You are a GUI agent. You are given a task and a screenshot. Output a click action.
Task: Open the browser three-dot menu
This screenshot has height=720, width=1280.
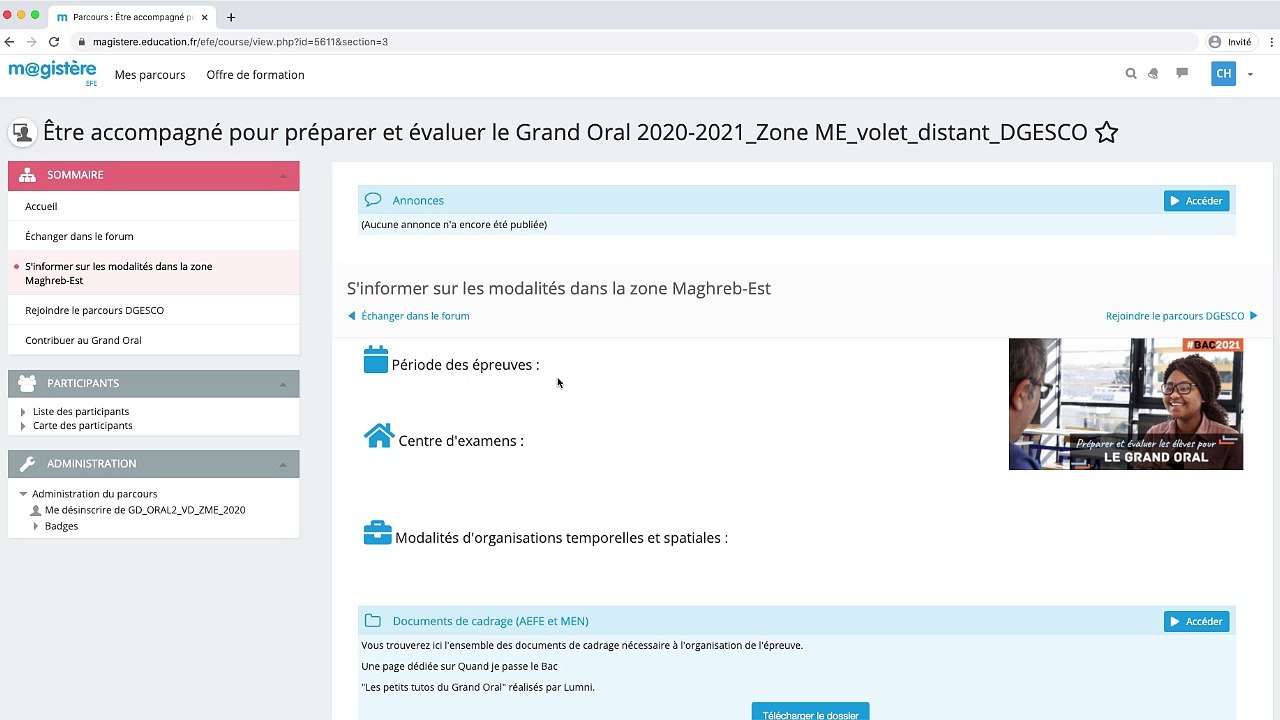[x=1272, y=42]
